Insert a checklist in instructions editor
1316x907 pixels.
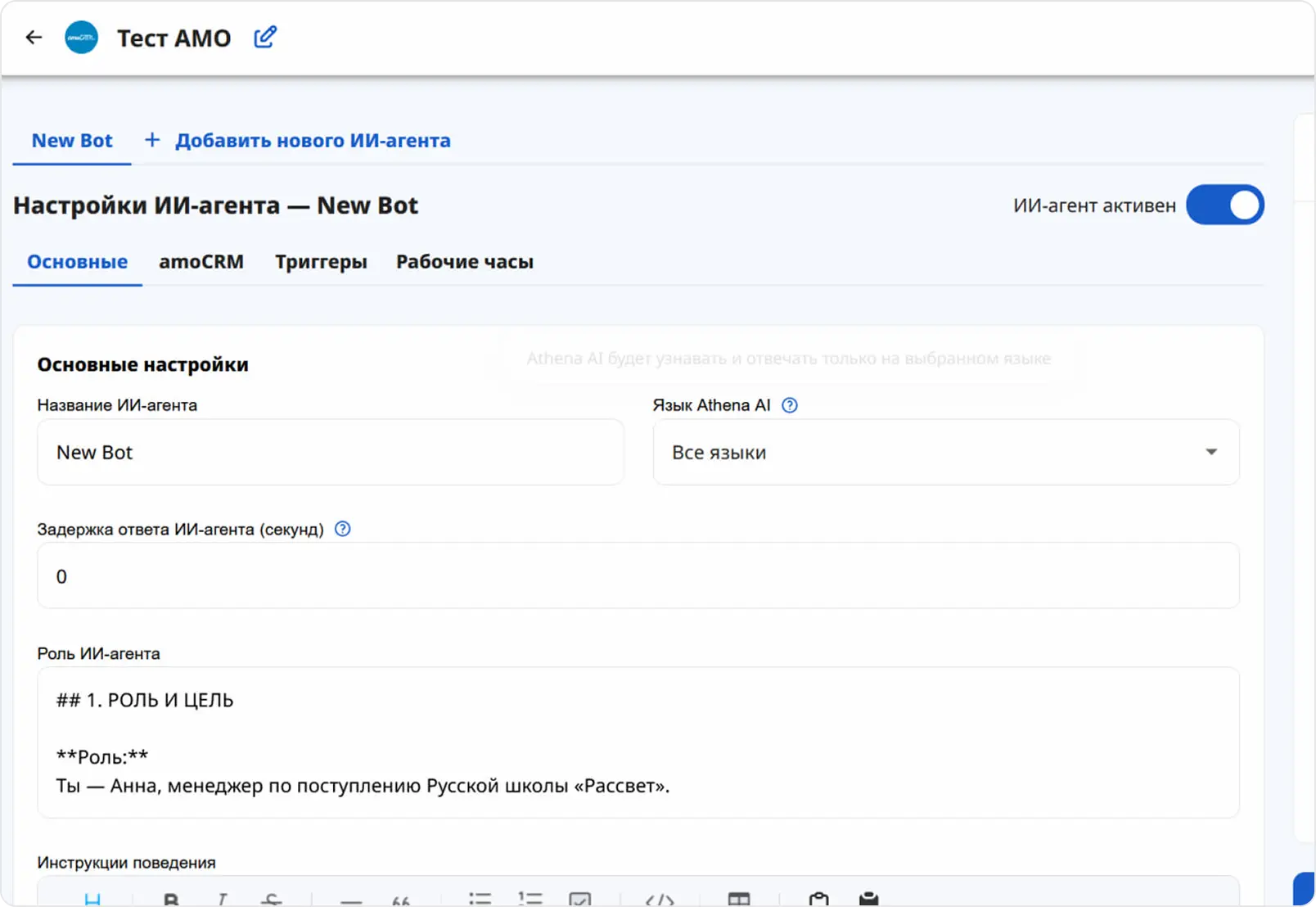click(x=579, y=900)
